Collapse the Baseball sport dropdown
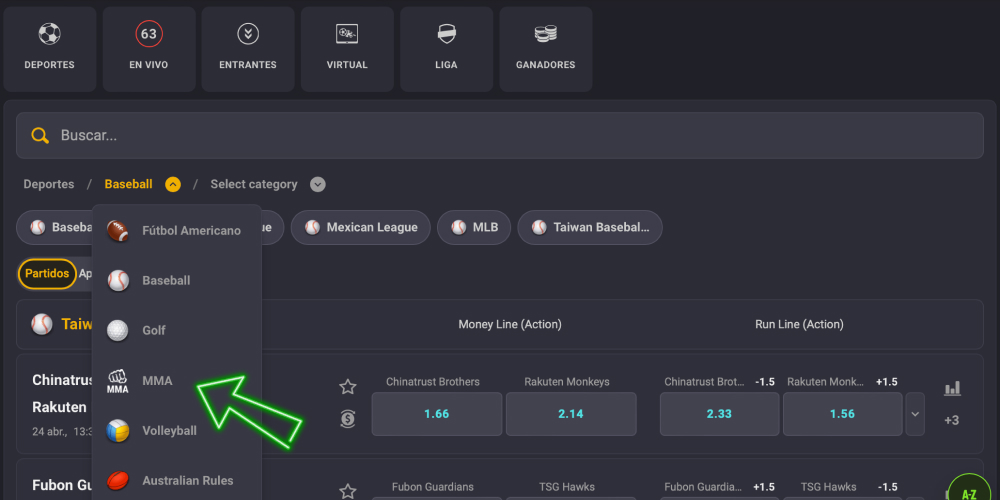This screenshot has height=500, width=1000. pyautogui.click(x=173, y=184)
